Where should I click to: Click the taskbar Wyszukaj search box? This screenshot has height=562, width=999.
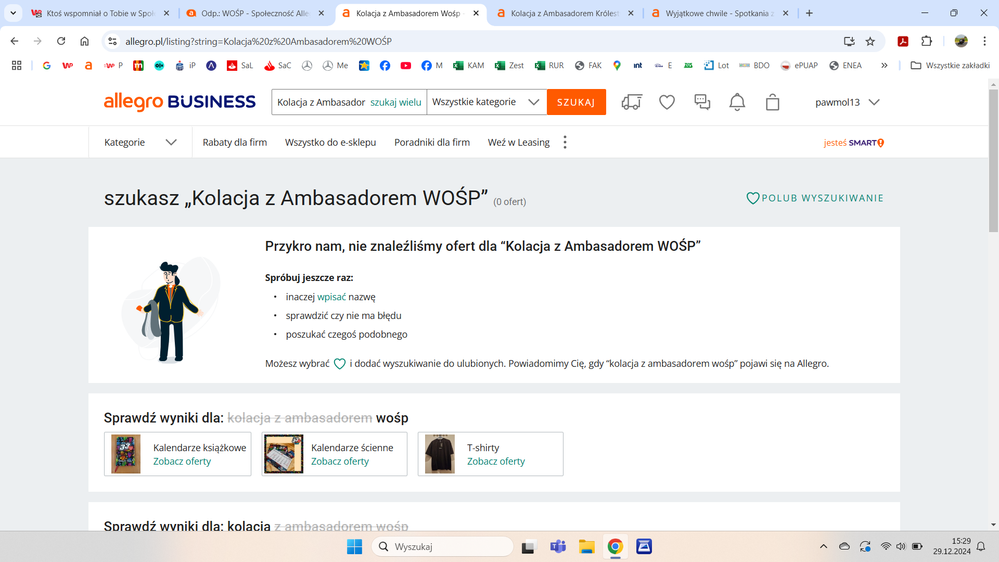442,546
